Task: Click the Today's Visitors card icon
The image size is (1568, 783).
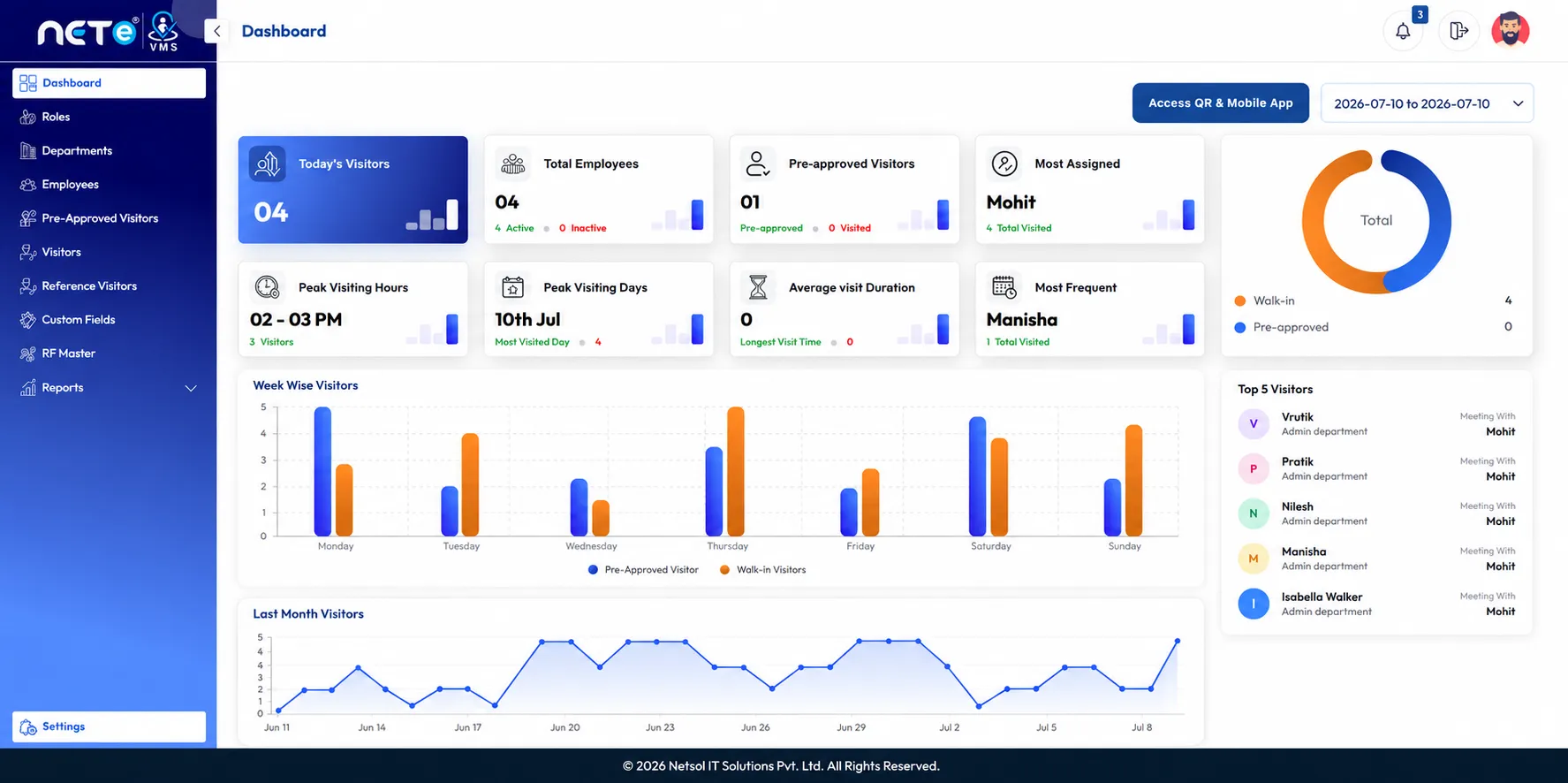Action: coord(267,163)
